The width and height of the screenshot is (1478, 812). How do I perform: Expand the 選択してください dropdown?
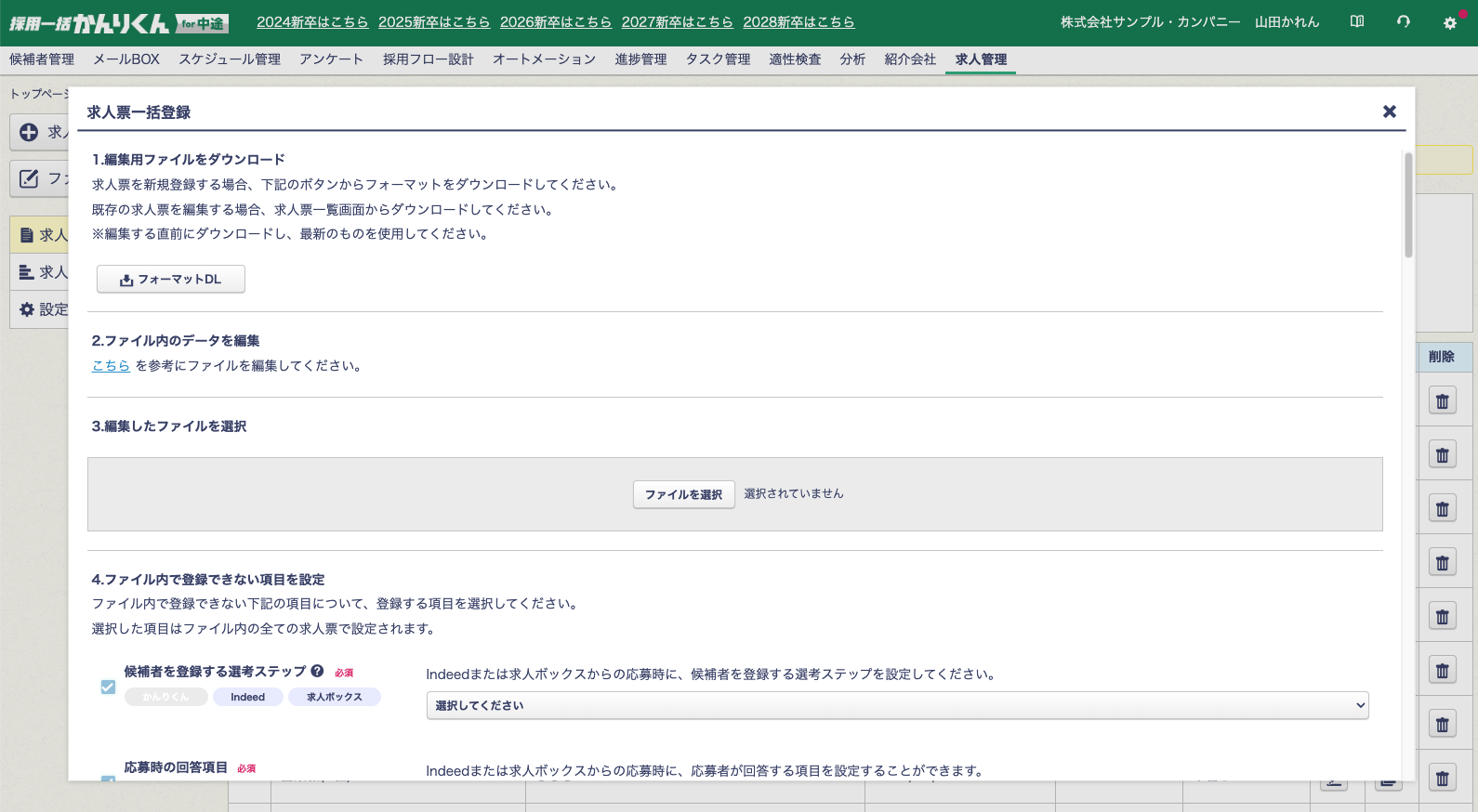(897, 705)
